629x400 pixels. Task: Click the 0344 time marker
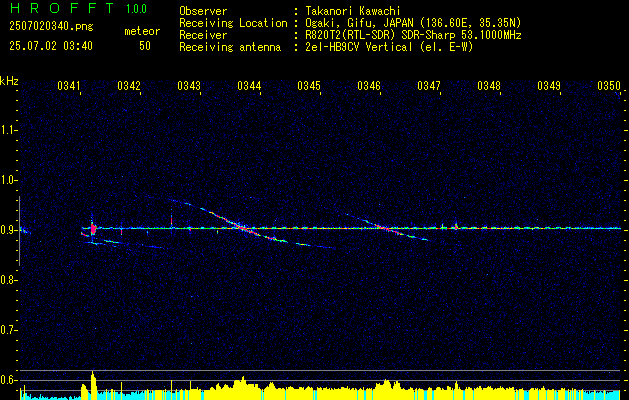[x=249, y=85]
